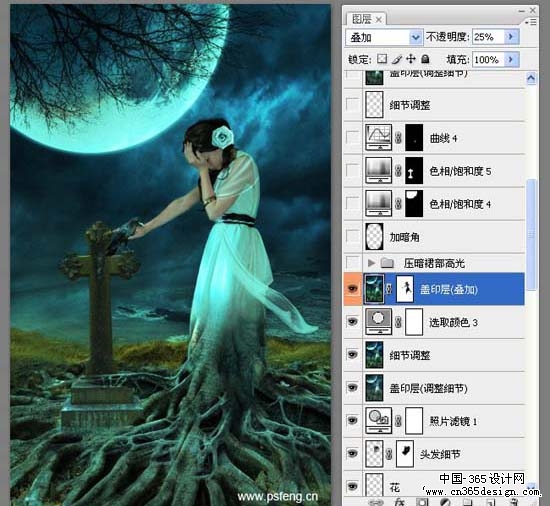Open the fill slider arrow
This screenshot has height=506, width=550.
[x=511, y=60]
